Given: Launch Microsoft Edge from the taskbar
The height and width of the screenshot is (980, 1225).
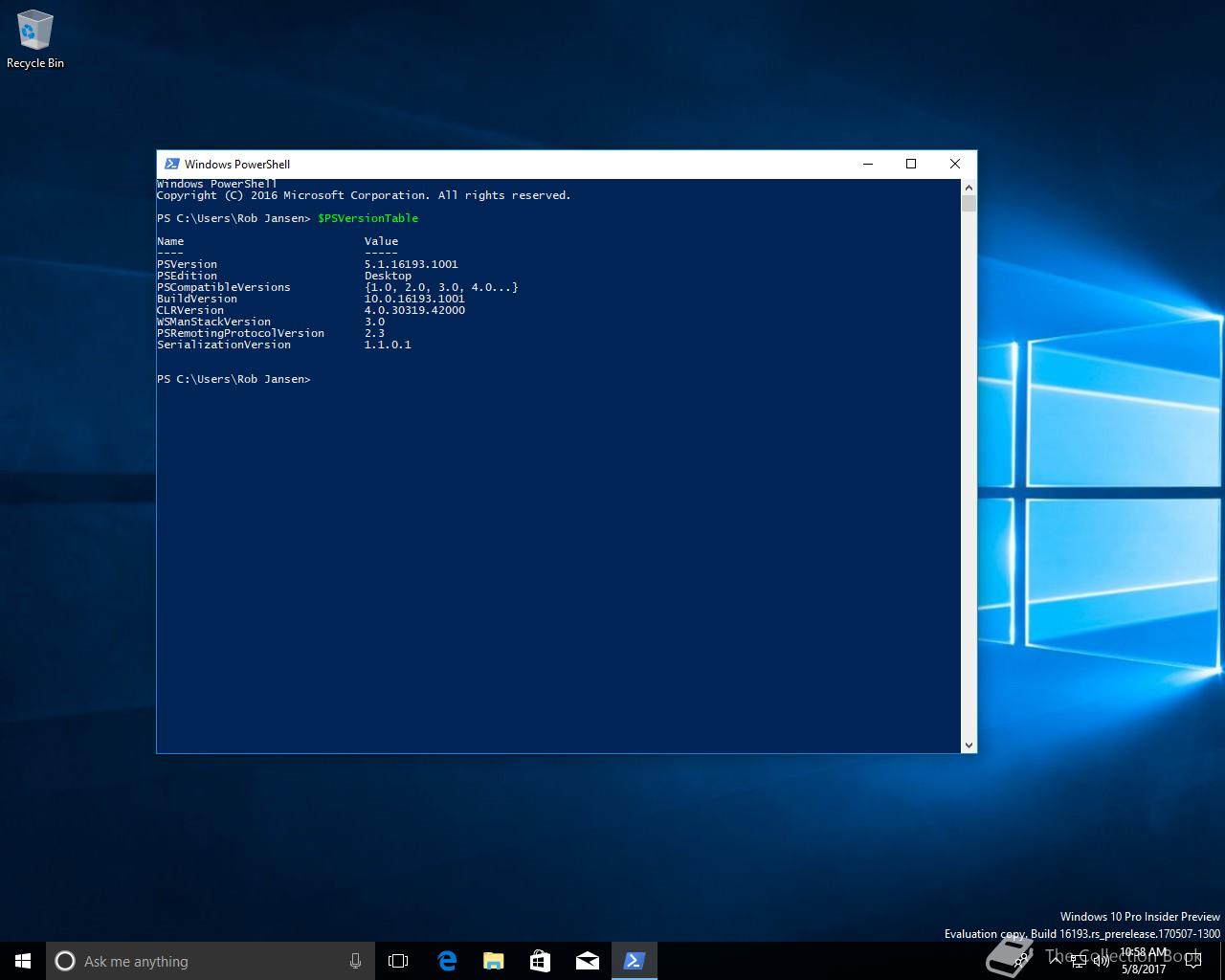Looking at the screenshot, I should pyautogui.click(x=446, y=961).
